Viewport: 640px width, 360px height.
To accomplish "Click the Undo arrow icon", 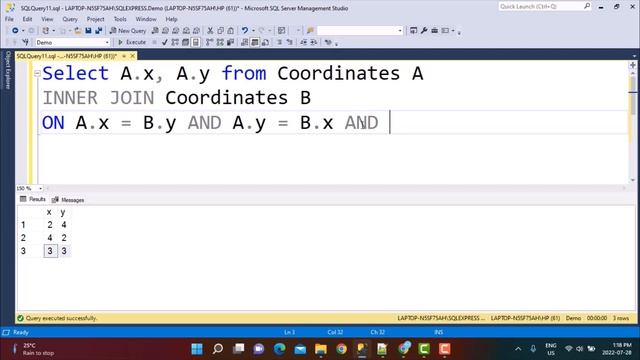I will pos(244,31).
